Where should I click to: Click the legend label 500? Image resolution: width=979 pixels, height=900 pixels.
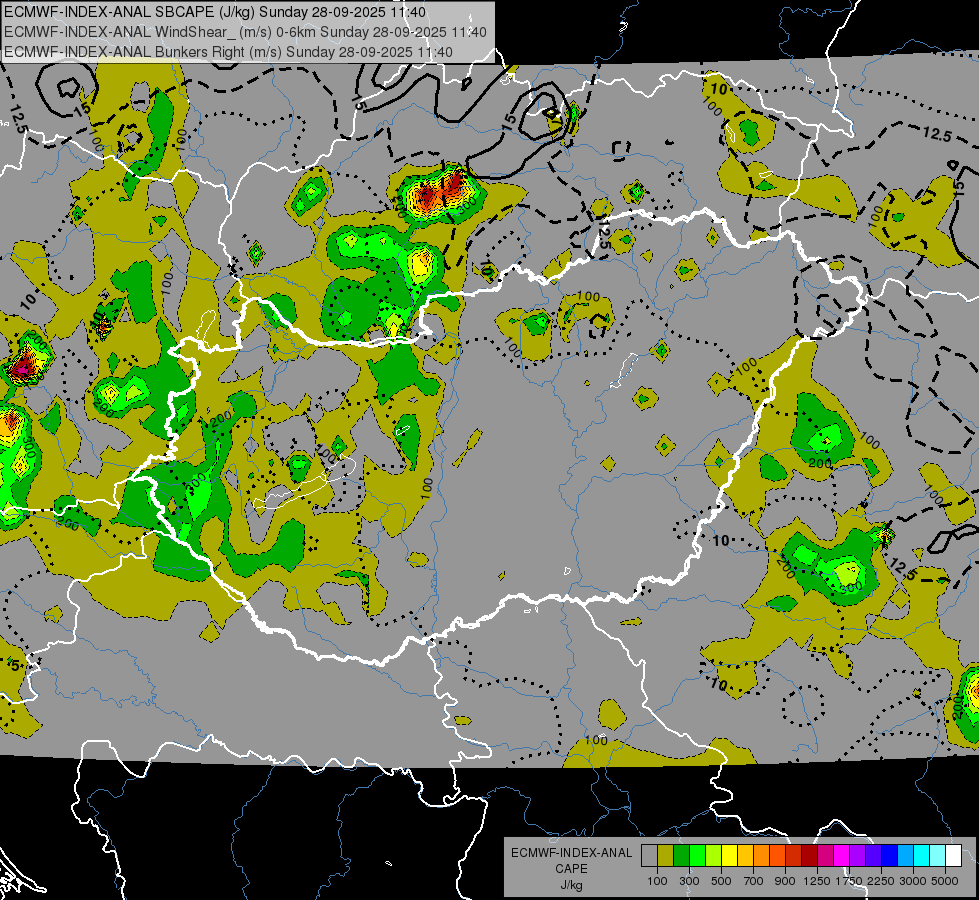(721, 881)
